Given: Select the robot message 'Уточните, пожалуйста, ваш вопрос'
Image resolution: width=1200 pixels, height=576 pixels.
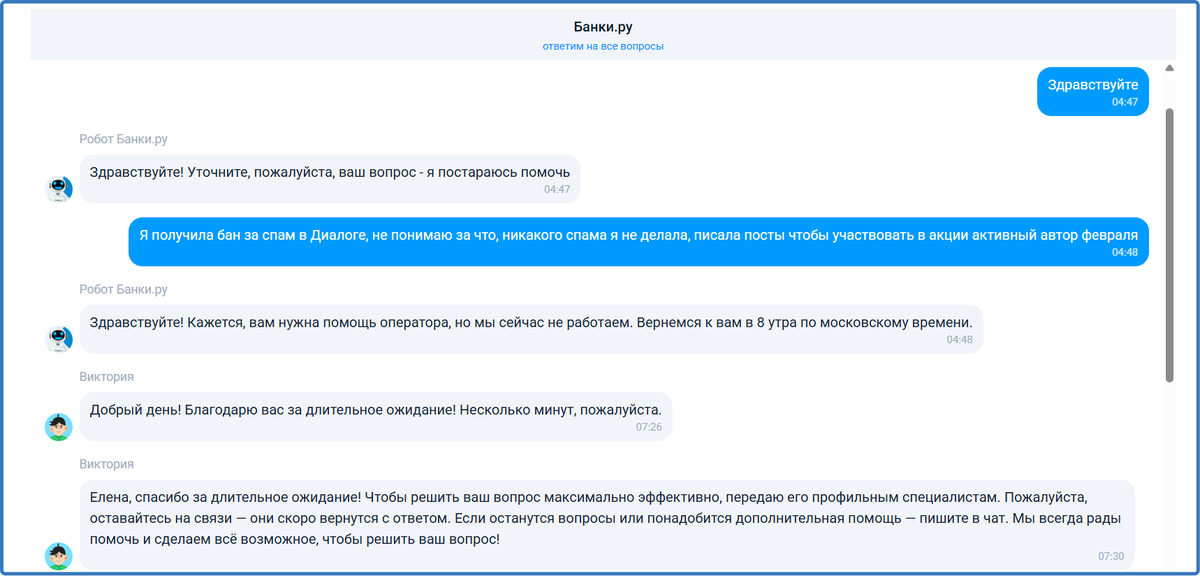Looking at the screenshot, I should [x=330, y=179].
